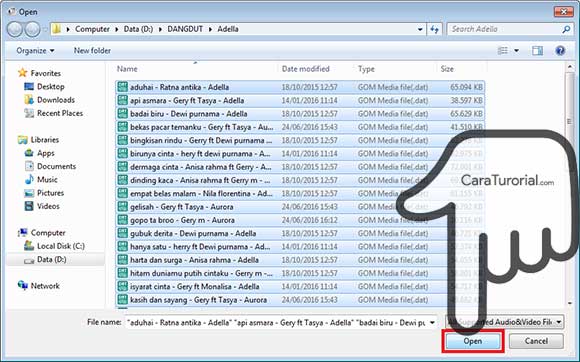Screen dimensions: 580x362
Task: Click the file icon of bekas pacar temanku
Action: pyautogui.click(x=122, y=127)
